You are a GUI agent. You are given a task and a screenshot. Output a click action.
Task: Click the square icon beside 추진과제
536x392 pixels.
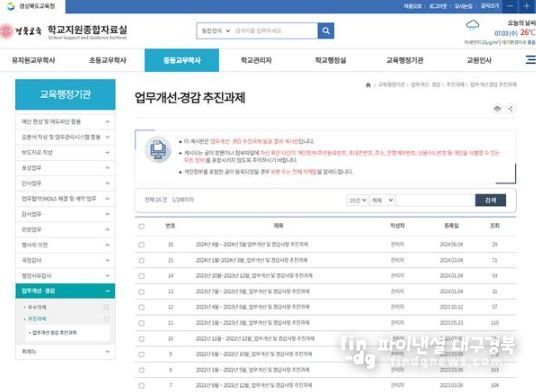106,319
